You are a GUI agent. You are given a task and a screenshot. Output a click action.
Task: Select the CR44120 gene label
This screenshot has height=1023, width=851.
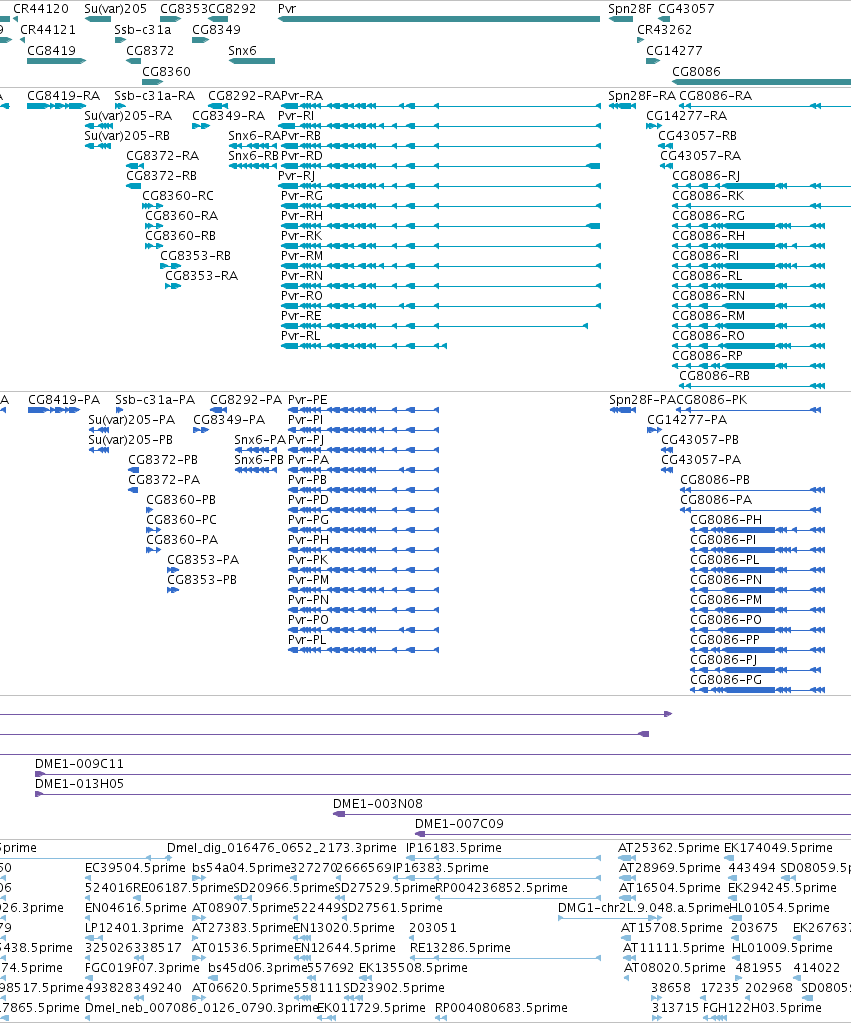pyautogui.click(x=40, y=8)
